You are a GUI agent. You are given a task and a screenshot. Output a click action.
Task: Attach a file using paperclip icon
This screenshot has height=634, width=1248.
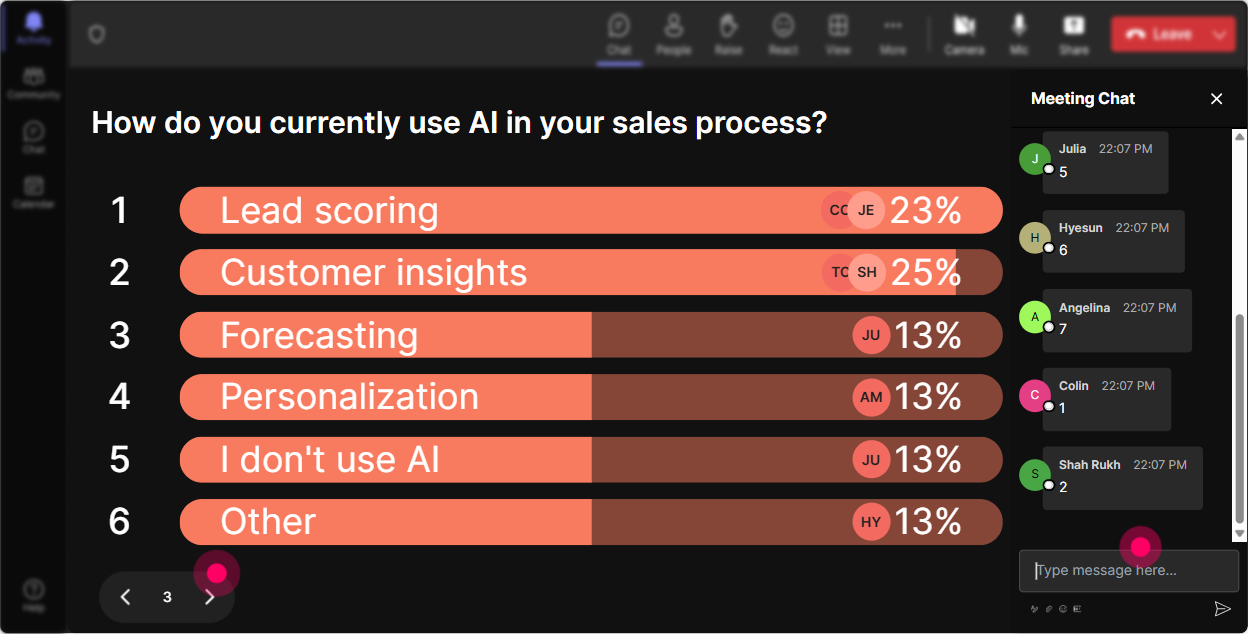tap(1049, 608)
